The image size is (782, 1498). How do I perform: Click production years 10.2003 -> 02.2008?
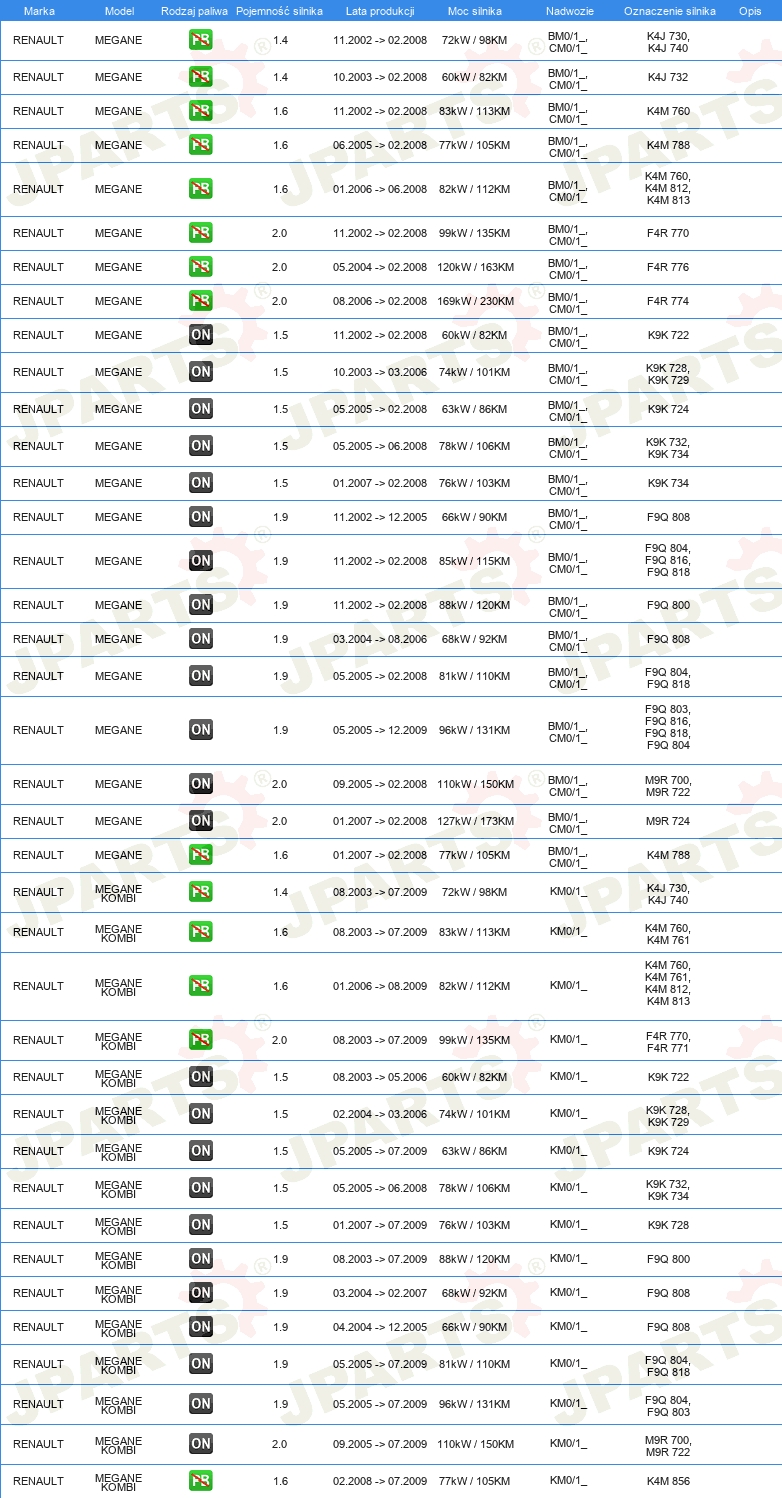(x=380, y=77)
